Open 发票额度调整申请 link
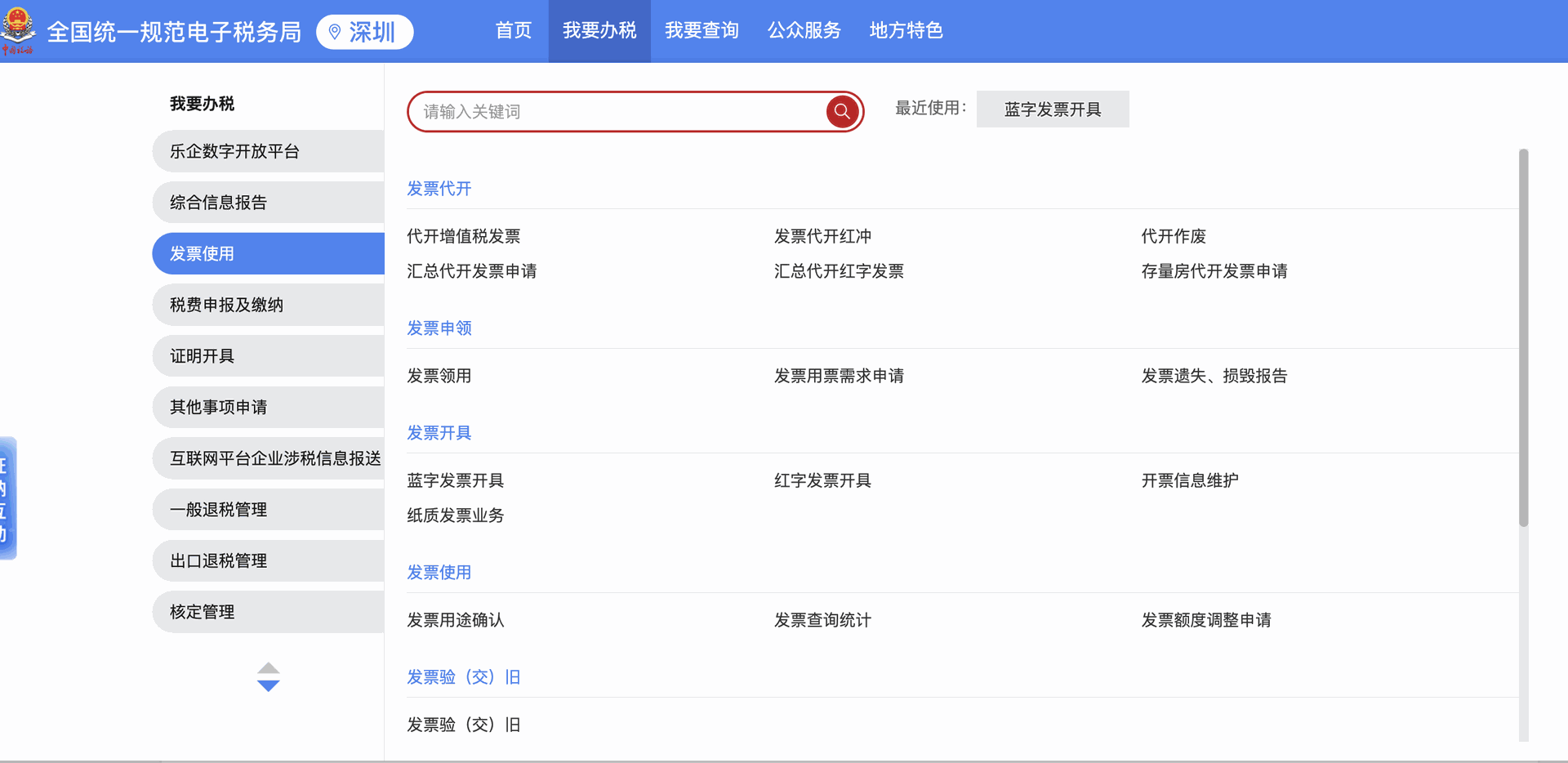The height and width of the screenshot is (763, 1568). [1205, 620]
